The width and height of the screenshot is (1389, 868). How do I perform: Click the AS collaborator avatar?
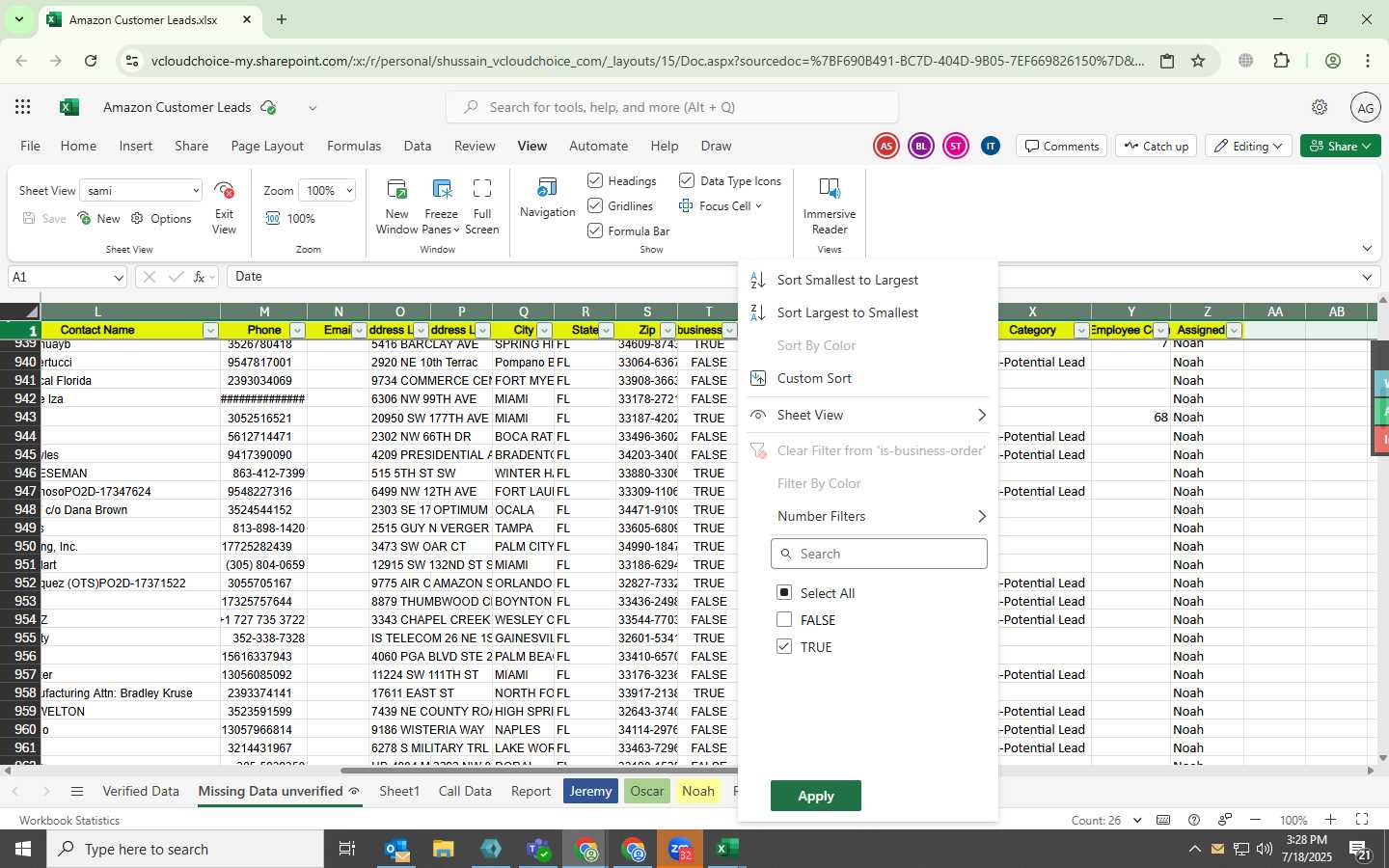tap(885, 147)
